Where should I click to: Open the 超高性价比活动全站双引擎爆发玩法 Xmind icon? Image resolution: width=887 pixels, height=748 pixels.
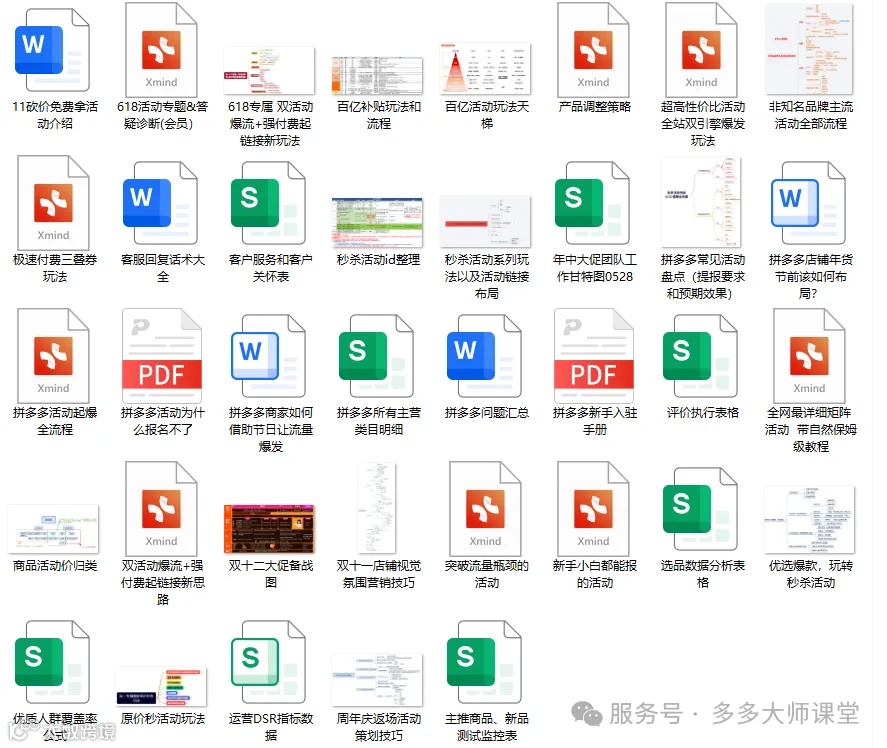tap(701, 50)
